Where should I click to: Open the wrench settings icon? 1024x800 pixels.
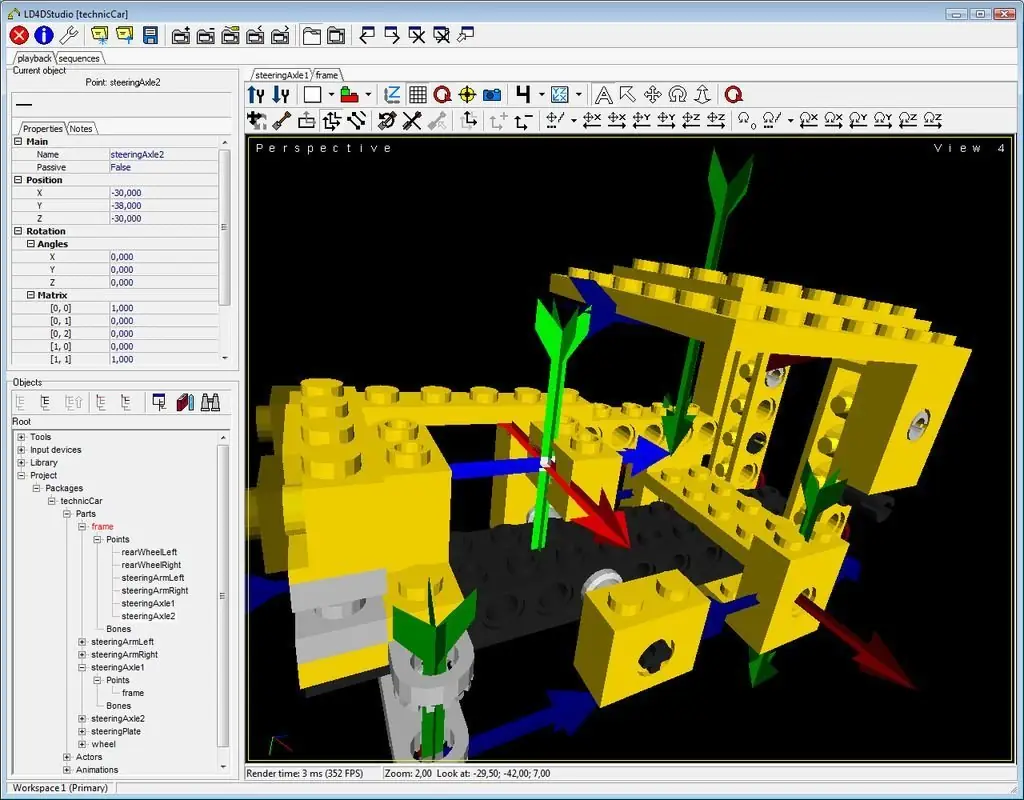click(x=69, y=35)
